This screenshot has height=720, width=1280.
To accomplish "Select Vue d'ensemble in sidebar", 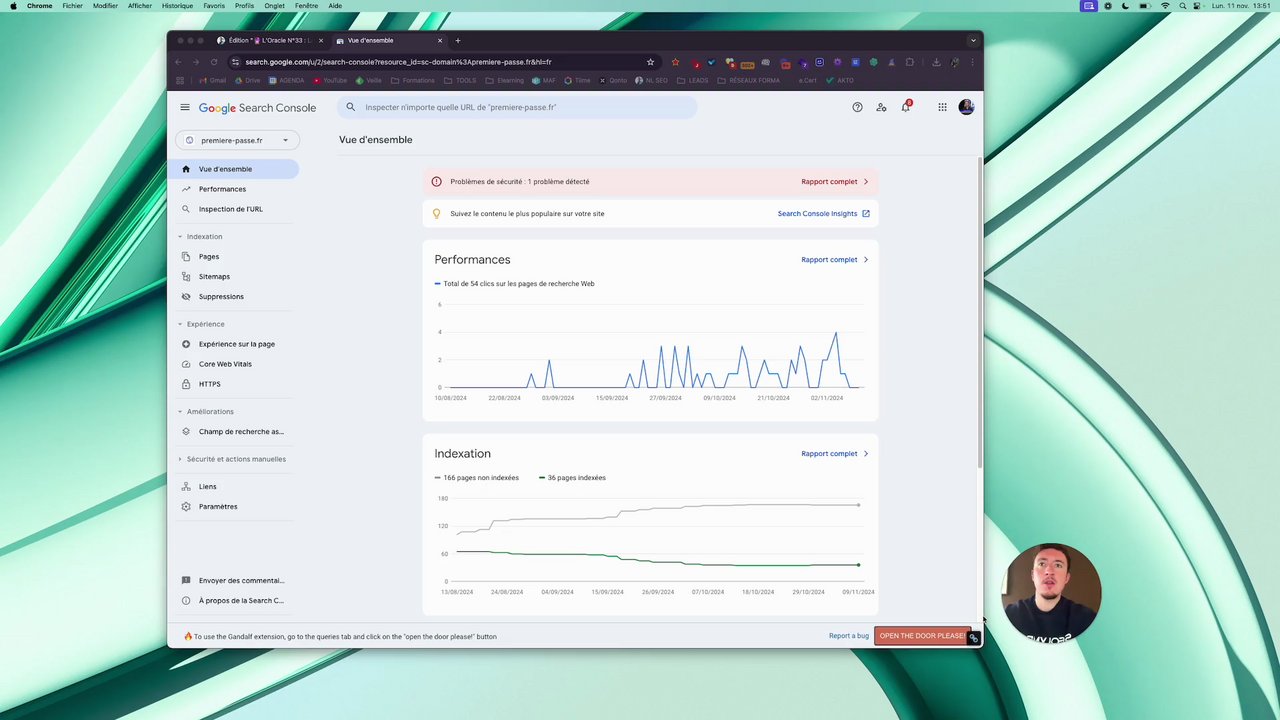I will pyautogui.click(x=233, y=169).
